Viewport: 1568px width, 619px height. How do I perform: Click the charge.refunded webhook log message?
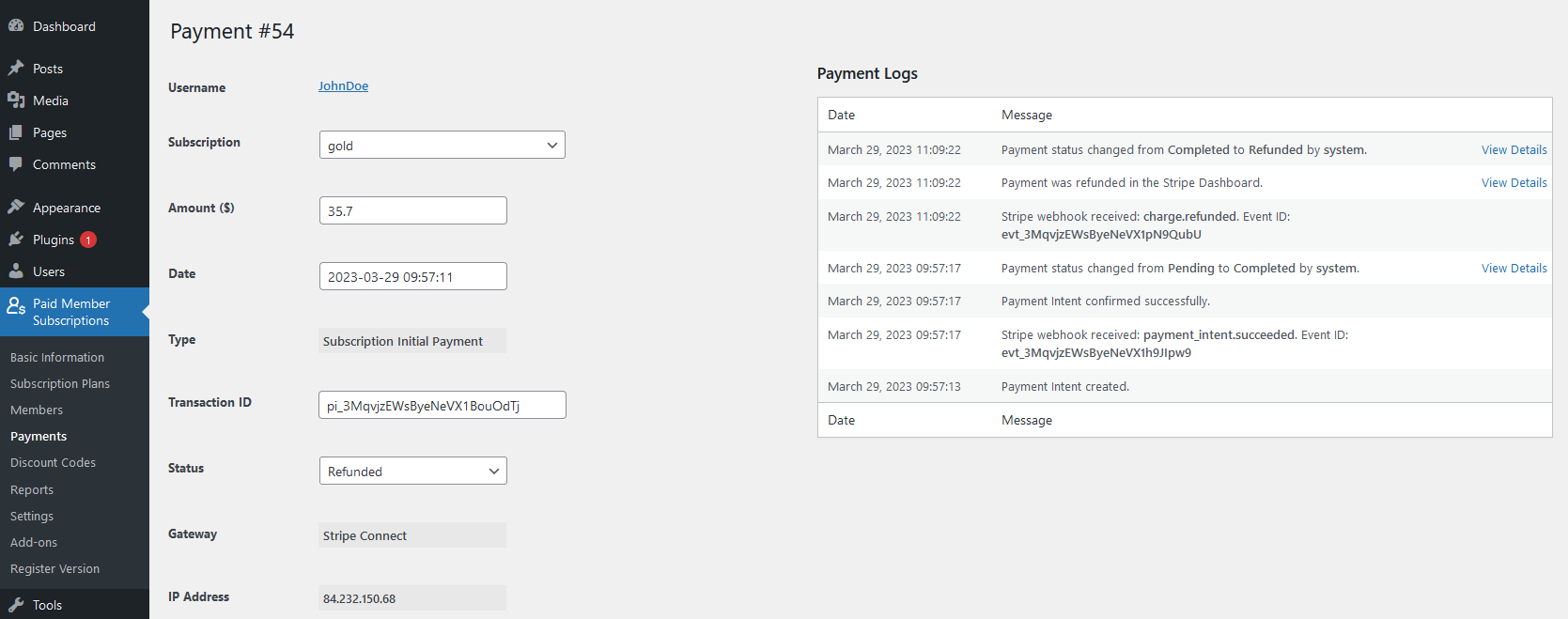1145,225
